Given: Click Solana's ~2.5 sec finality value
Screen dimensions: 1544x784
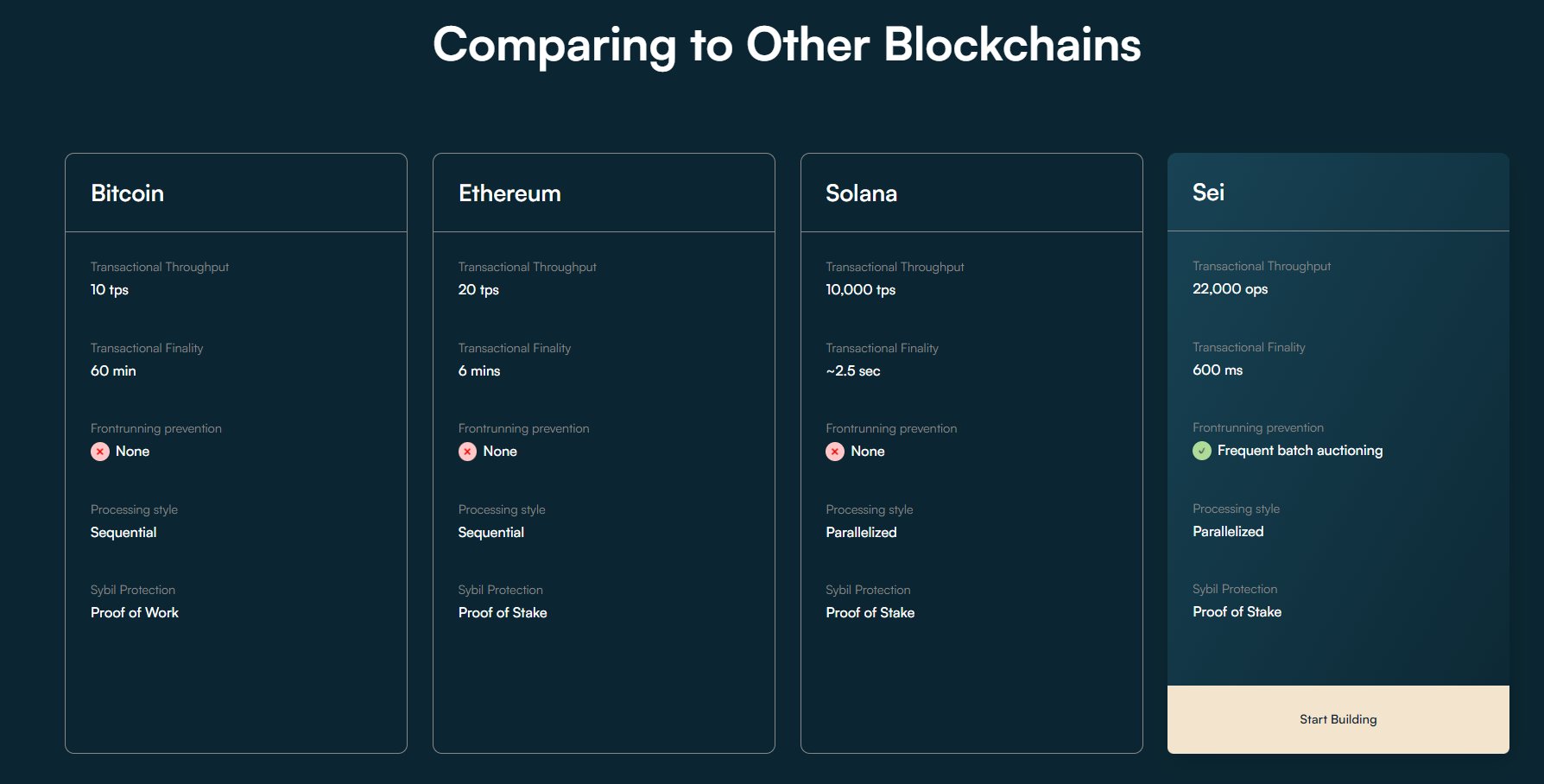Looking at the screenshot, I should 853,371.
